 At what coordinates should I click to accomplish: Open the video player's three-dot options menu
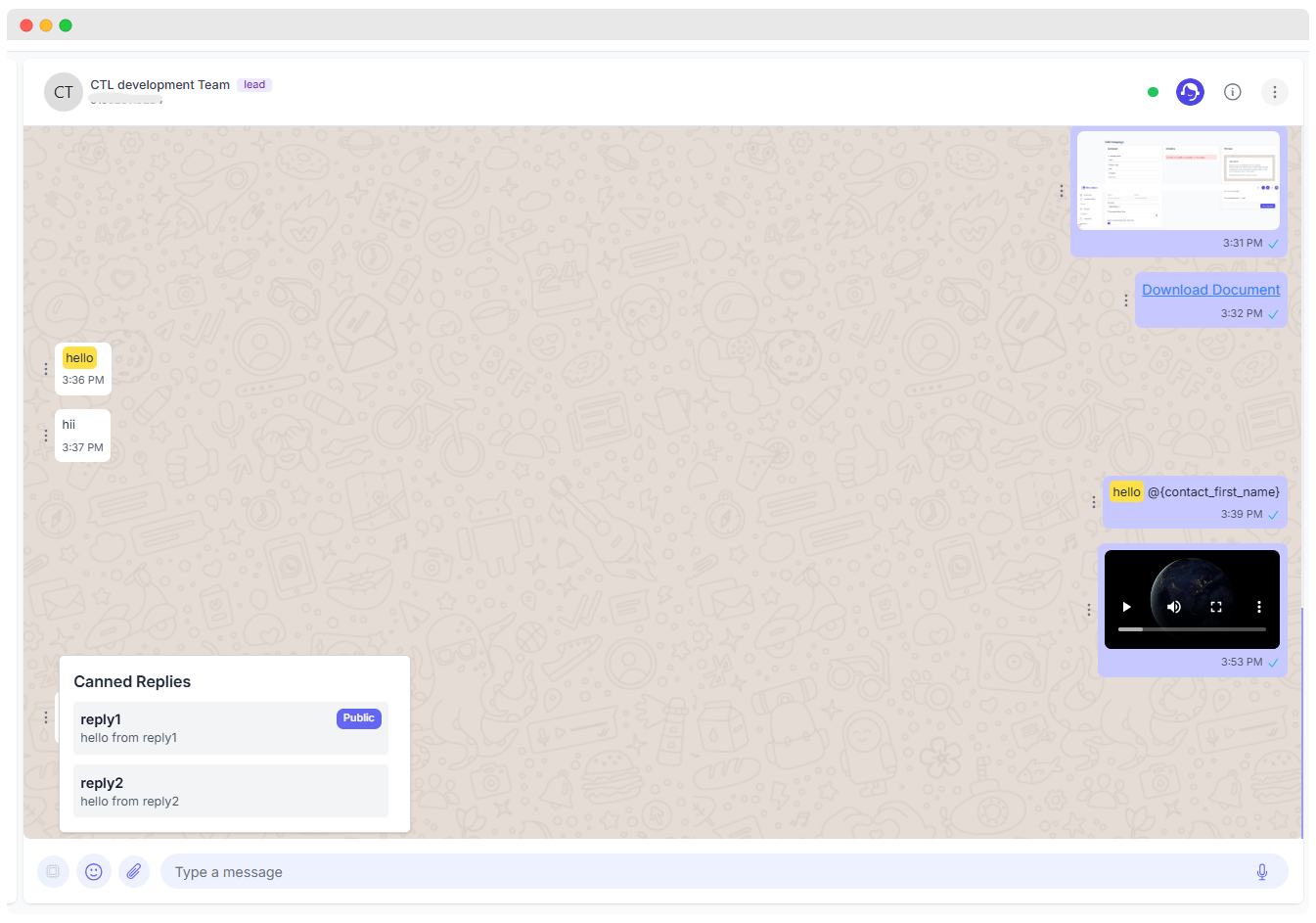pyautogui.click(x=1259, y=607)
